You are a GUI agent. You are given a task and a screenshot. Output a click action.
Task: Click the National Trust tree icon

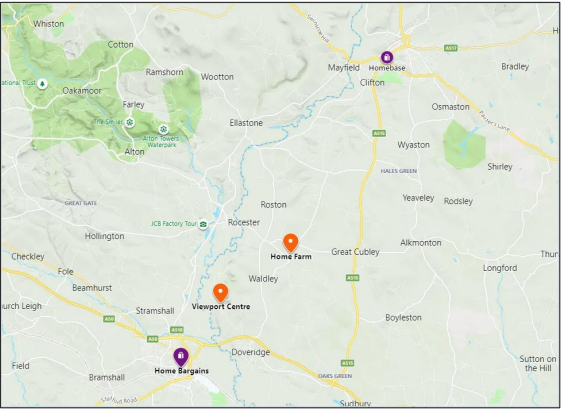(43, 84)
